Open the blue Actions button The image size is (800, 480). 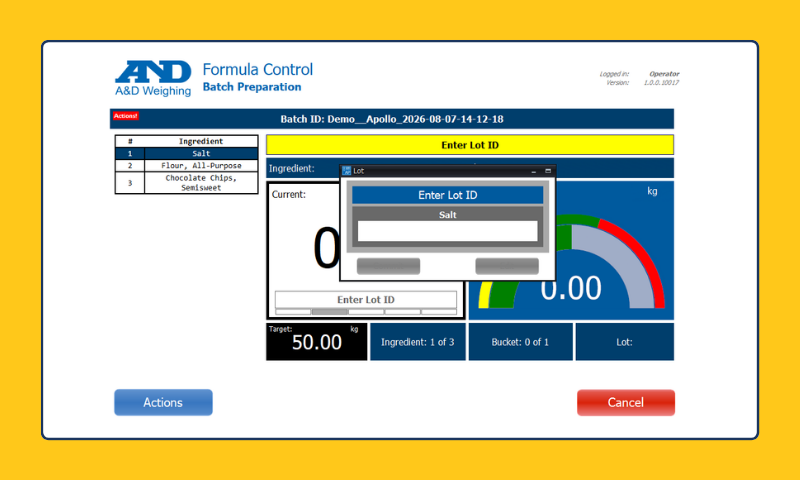pyautogui.click(x=163, y=402)
